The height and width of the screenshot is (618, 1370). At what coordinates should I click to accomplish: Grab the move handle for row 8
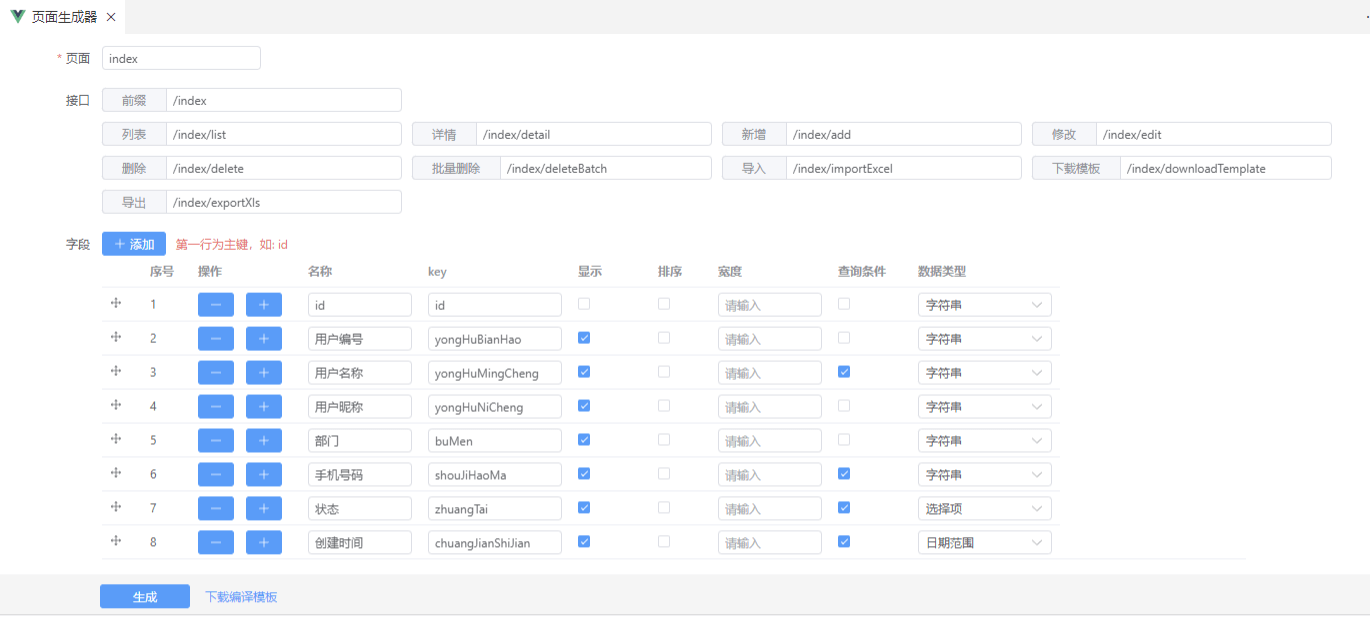click(116, 541)
